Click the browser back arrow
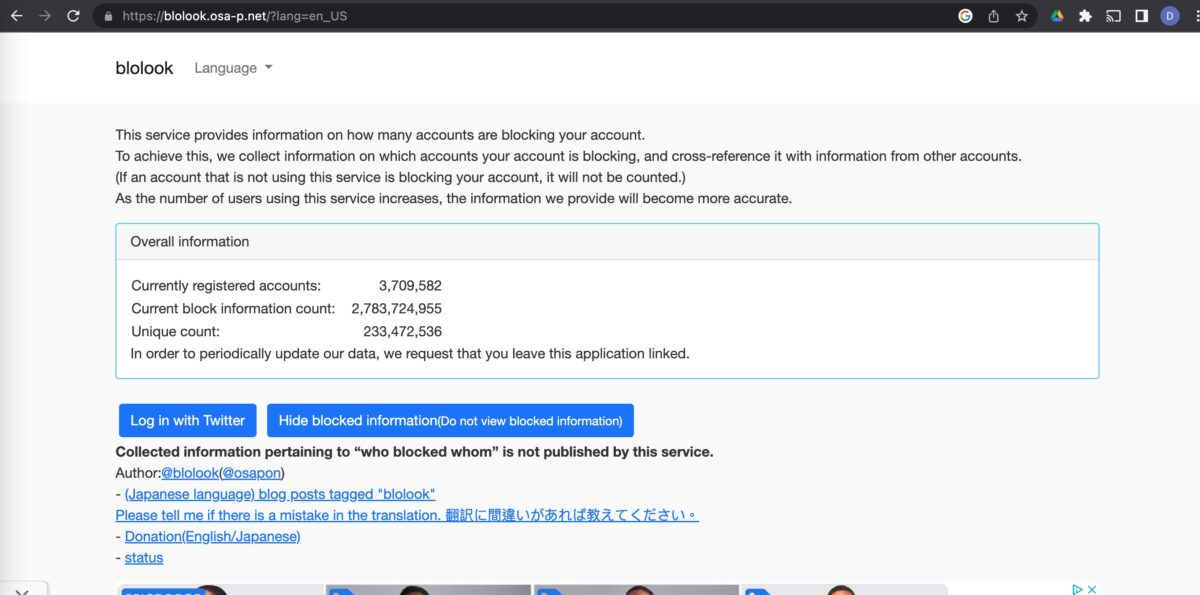 tap(16, 16)
